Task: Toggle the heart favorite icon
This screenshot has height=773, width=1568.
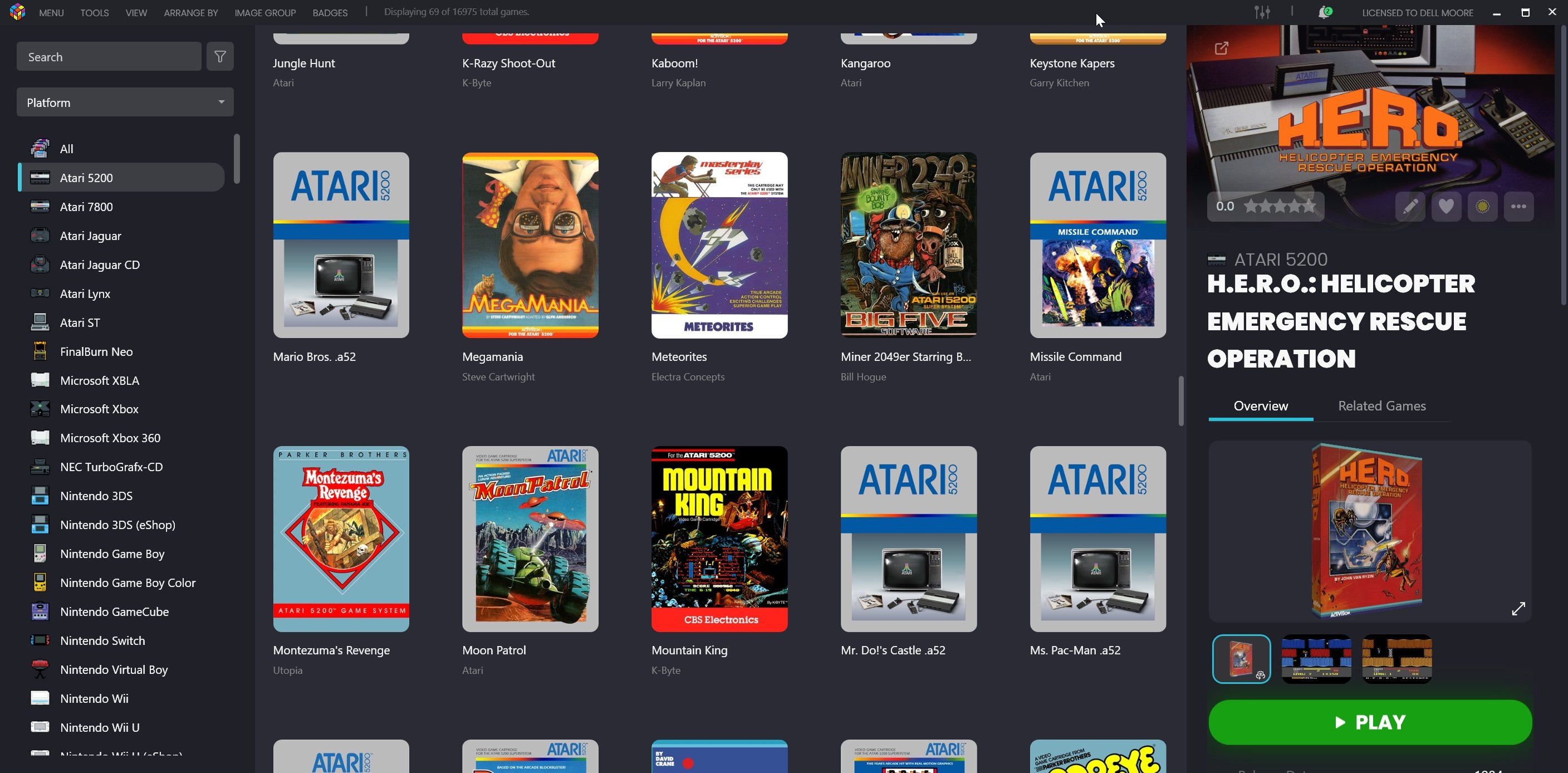Action: click(x=1446, y=206)
